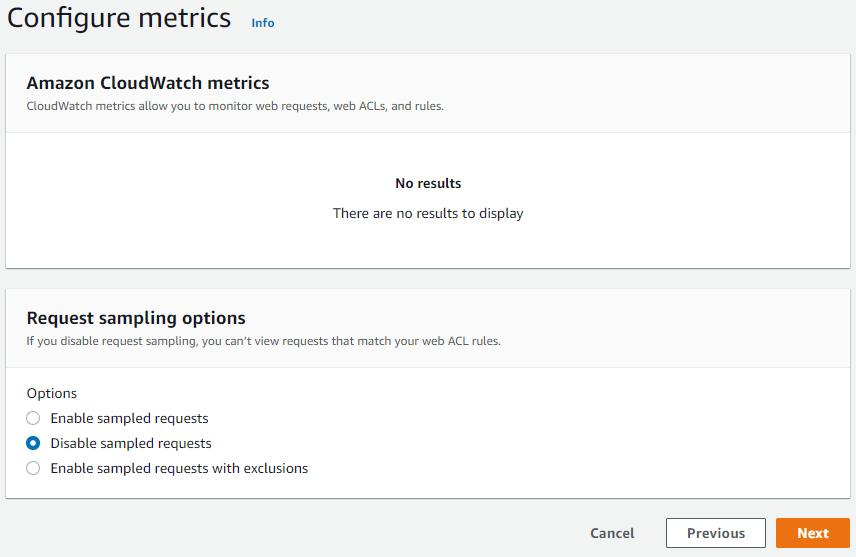Click the "Enable sampled requests with exclusions" label

[x=179, y=468]
